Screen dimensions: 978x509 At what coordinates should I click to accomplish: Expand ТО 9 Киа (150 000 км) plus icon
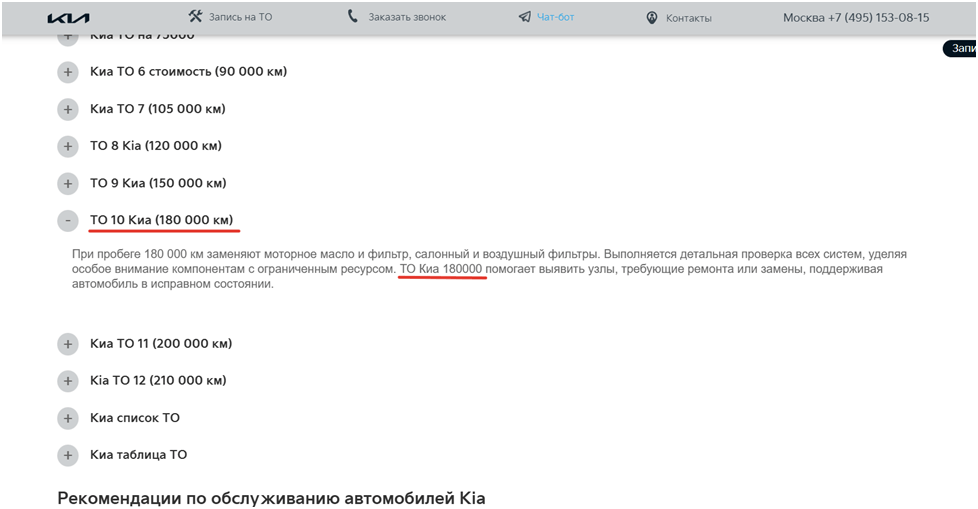68,183
